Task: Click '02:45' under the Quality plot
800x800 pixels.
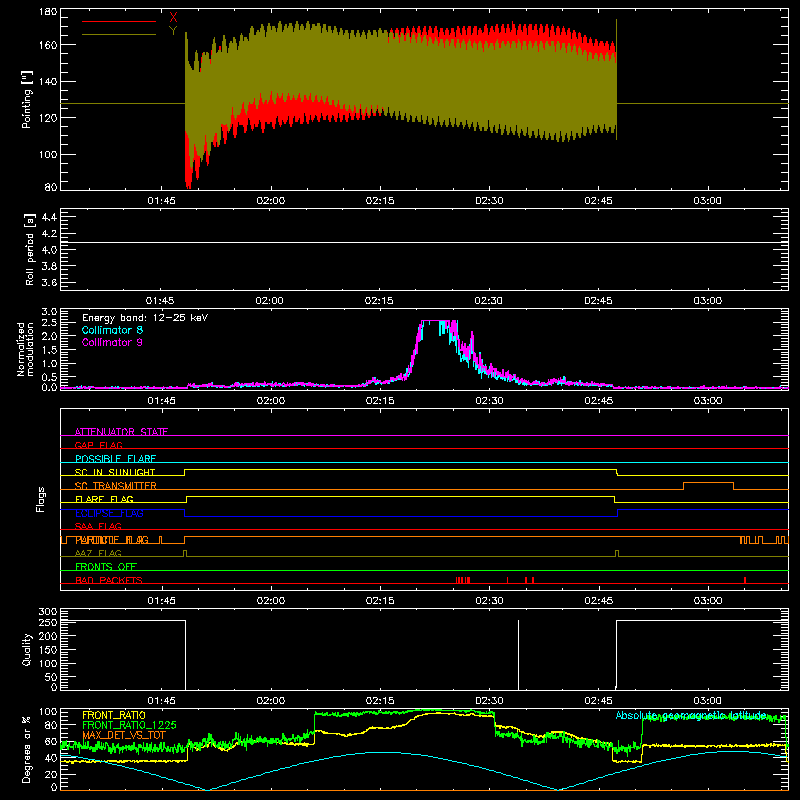Action: [598, 701]
